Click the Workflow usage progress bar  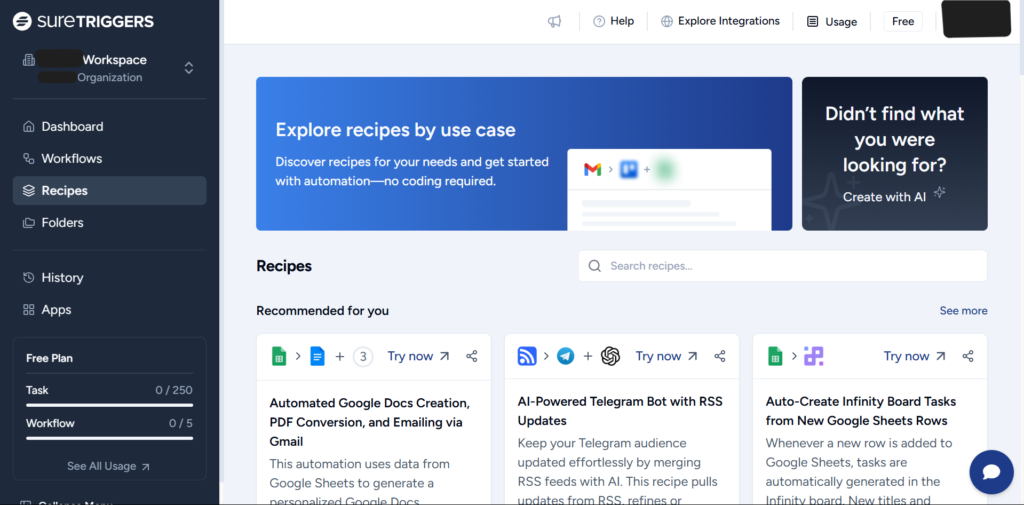pyautogui.click(x=110, y=438)
